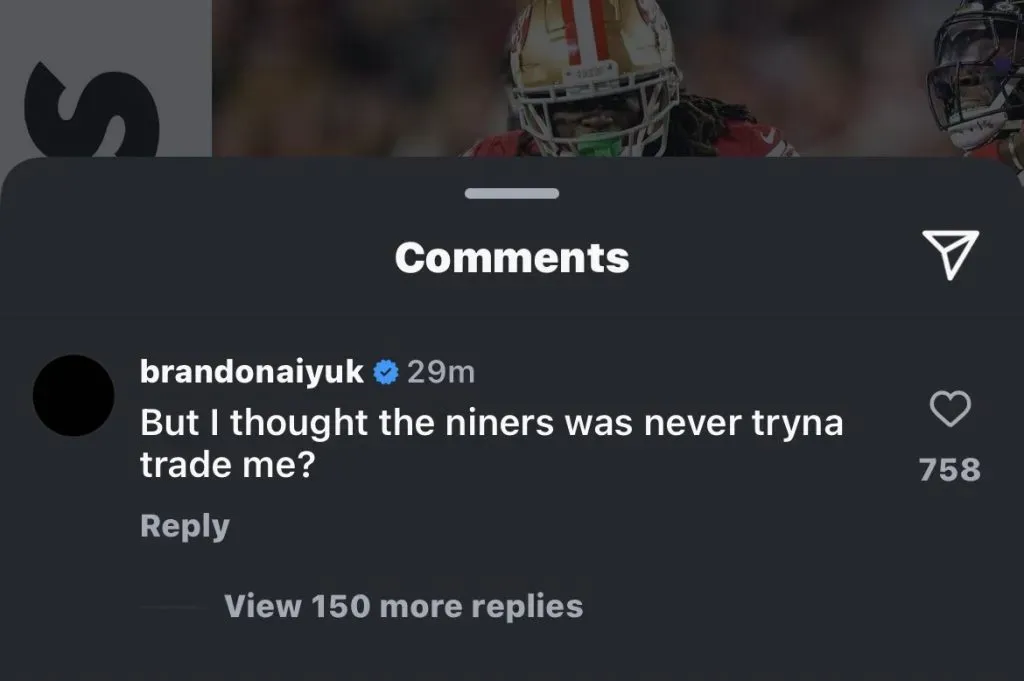This screenshot has height=681, width=1024.
Task: Tap the drag handle to expand comments sheet
Action: click(511, 193)
